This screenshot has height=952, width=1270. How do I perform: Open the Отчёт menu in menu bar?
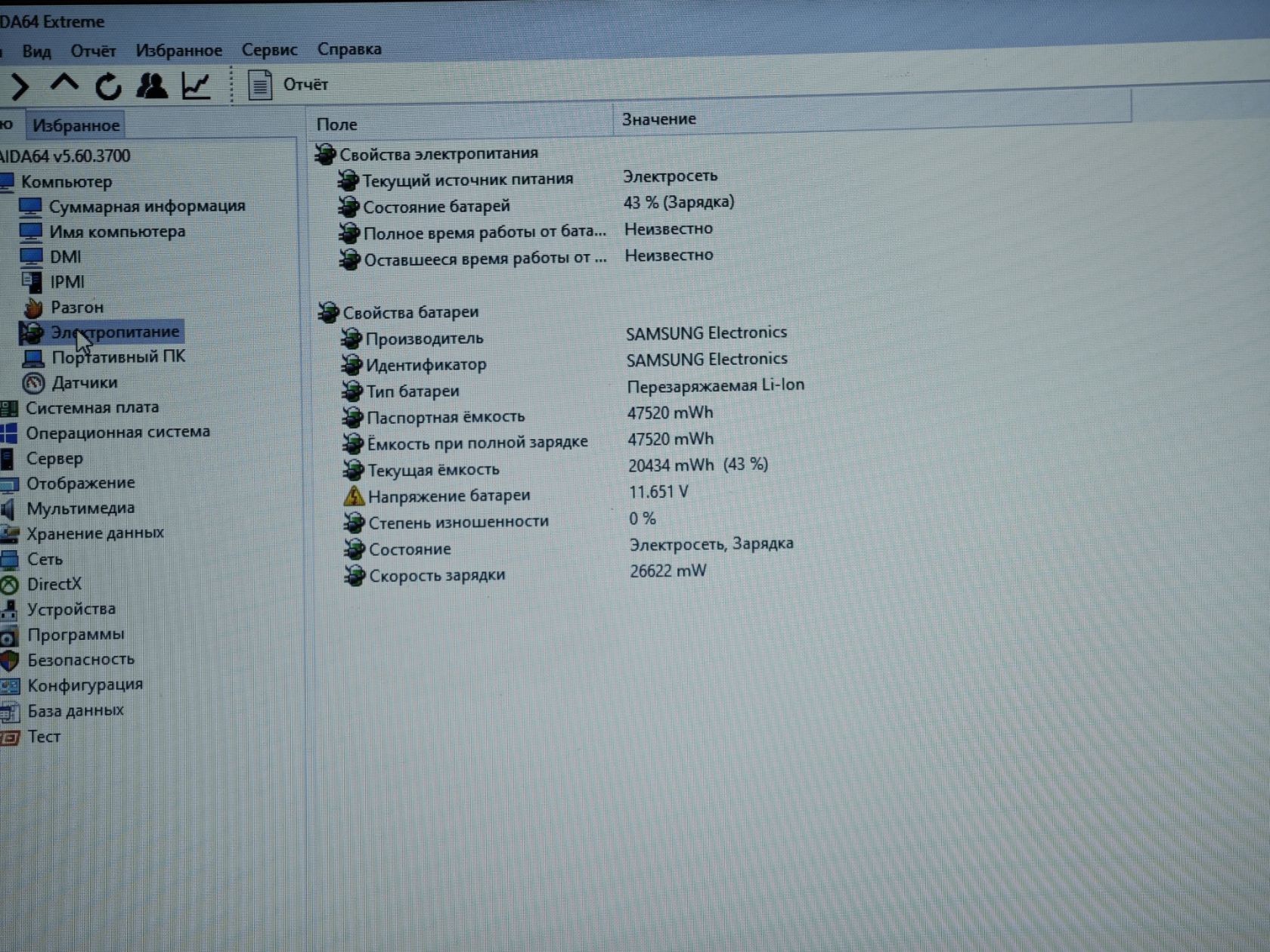(93, 51)
